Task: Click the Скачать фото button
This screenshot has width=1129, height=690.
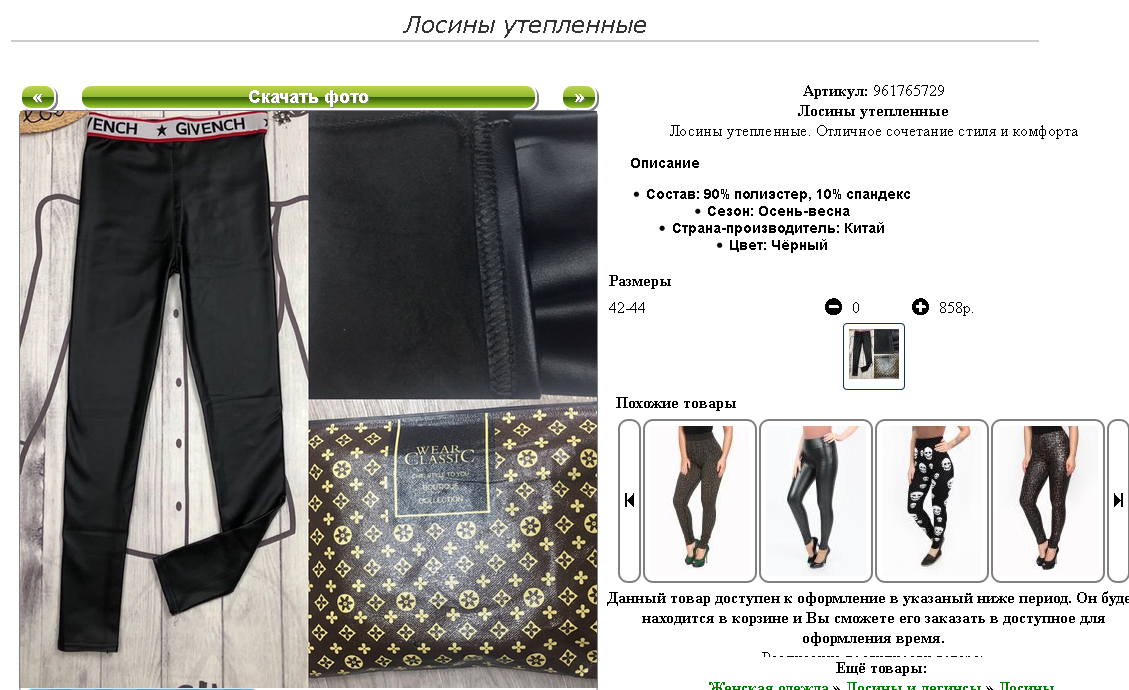Action: point(309,97)
